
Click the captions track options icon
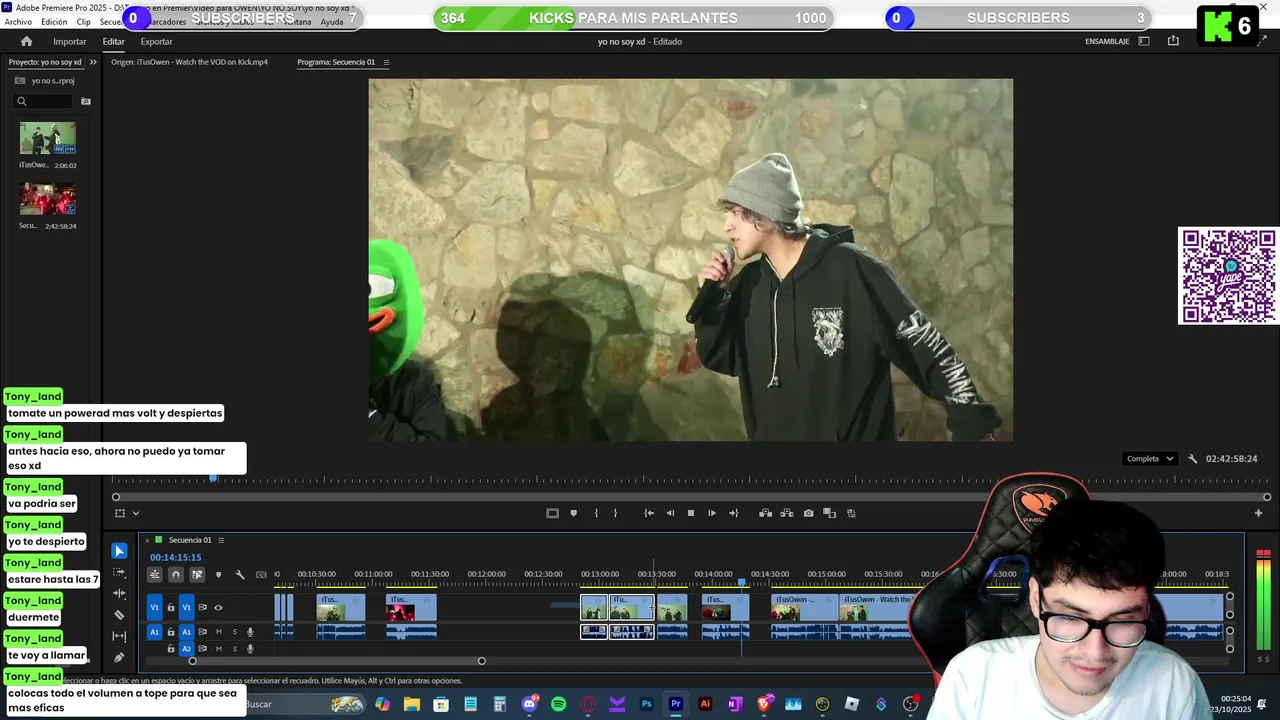coord(261,574)
